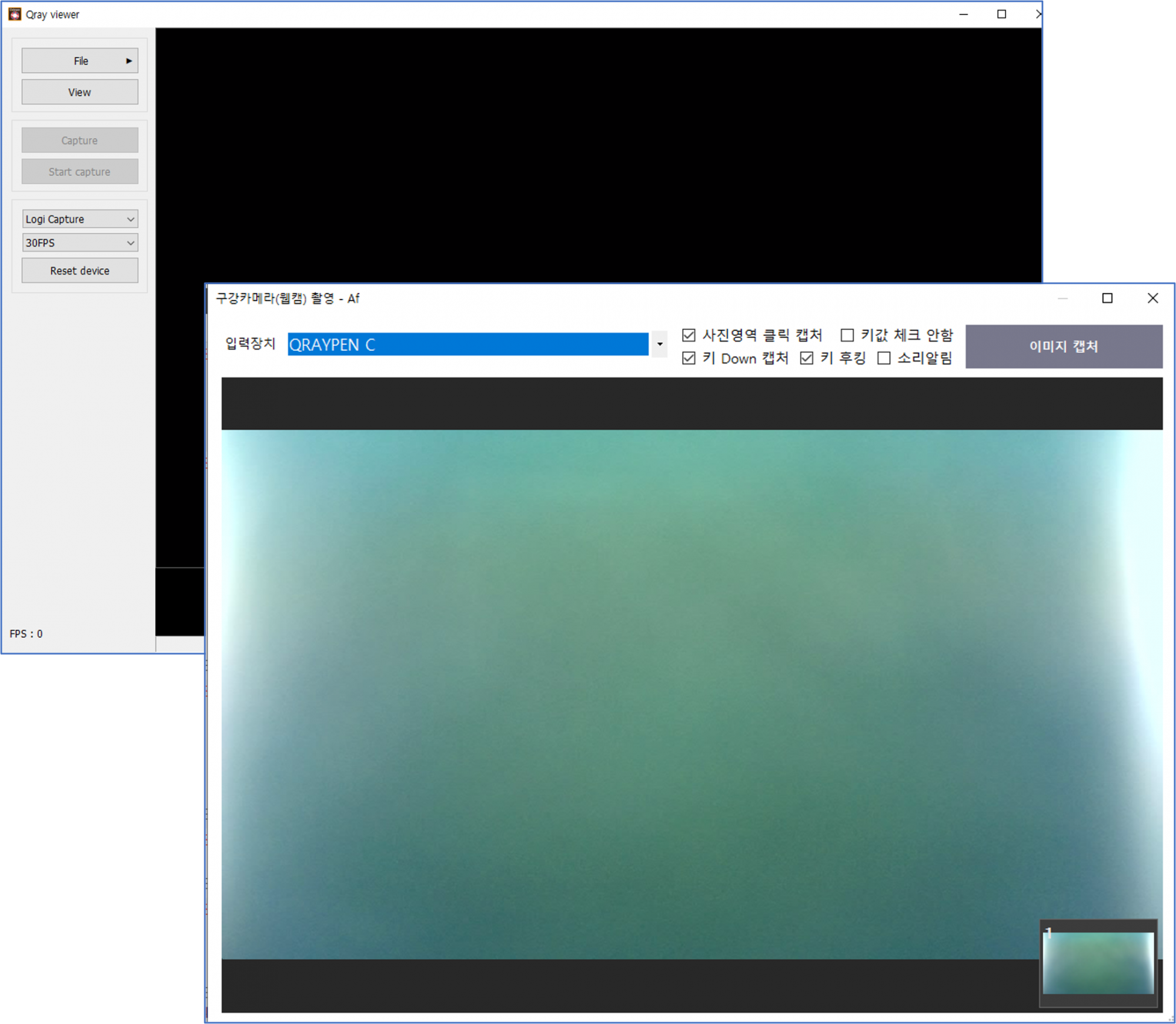Click the Qray viewer app icon
This screenshot has height=1024, width=1176.
coord(15,14)
